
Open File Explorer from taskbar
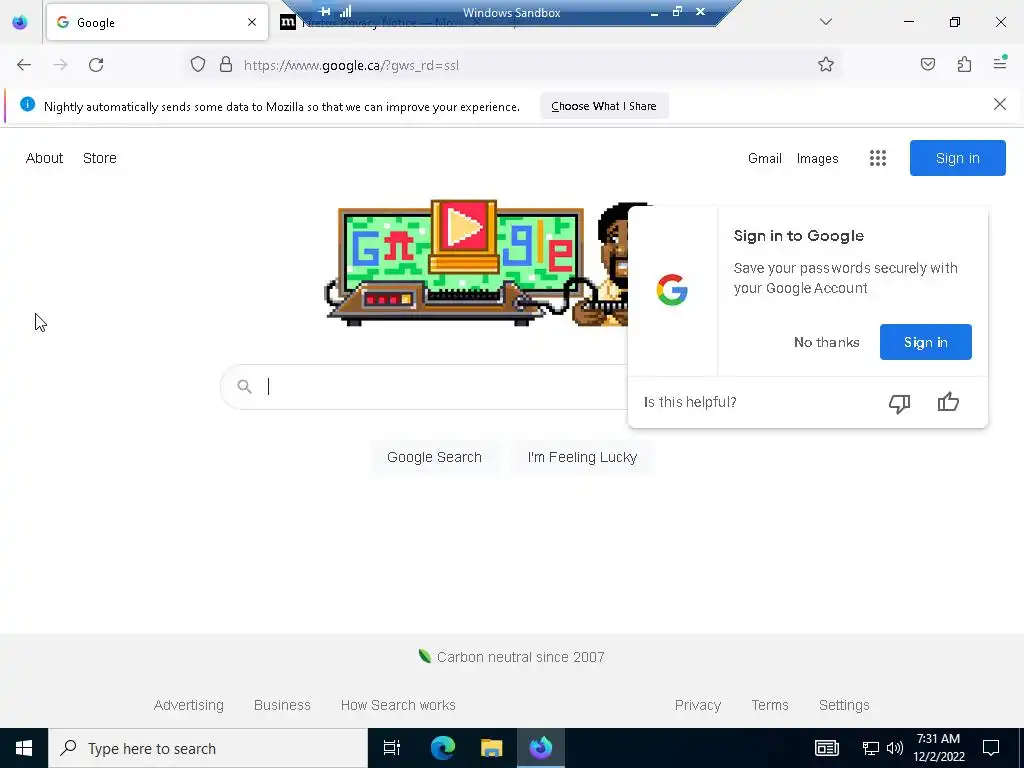(x=492, y=748)
